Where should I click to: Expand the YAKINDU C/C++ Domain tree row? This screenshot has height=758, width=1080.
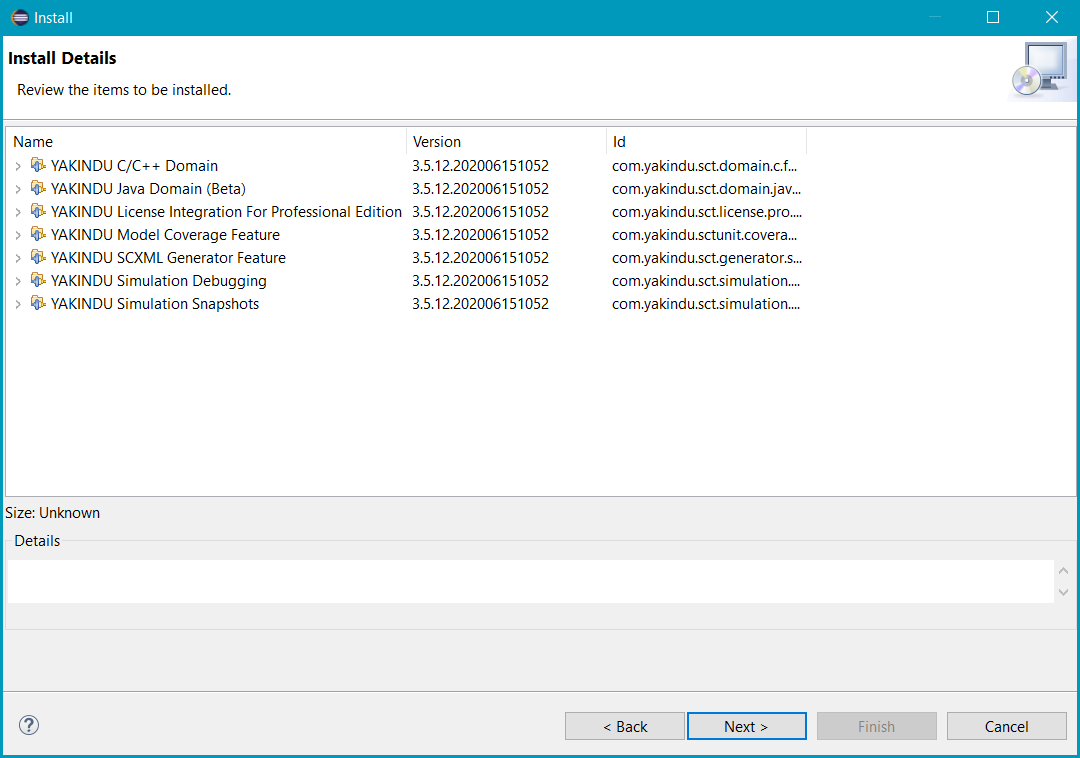18,166
